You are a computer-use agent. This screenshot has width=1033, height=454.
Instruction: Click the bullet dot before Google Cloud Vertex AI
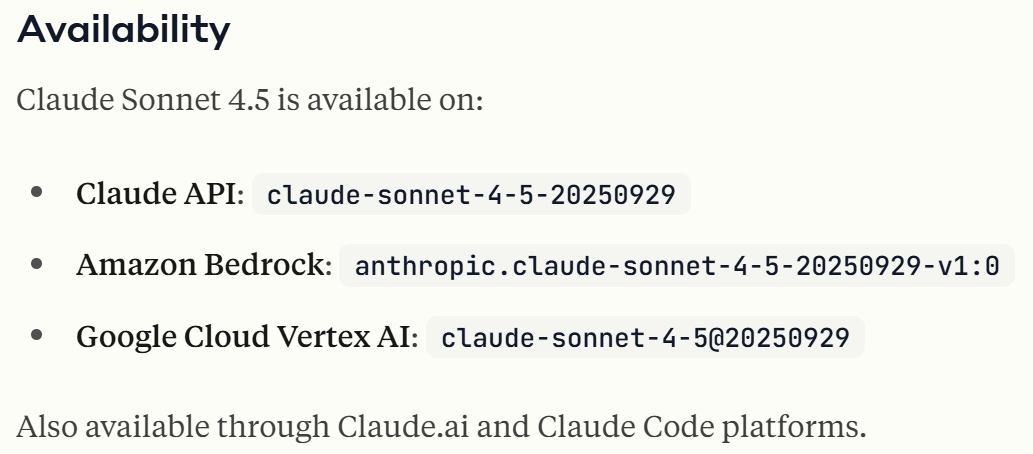point(37,337)
